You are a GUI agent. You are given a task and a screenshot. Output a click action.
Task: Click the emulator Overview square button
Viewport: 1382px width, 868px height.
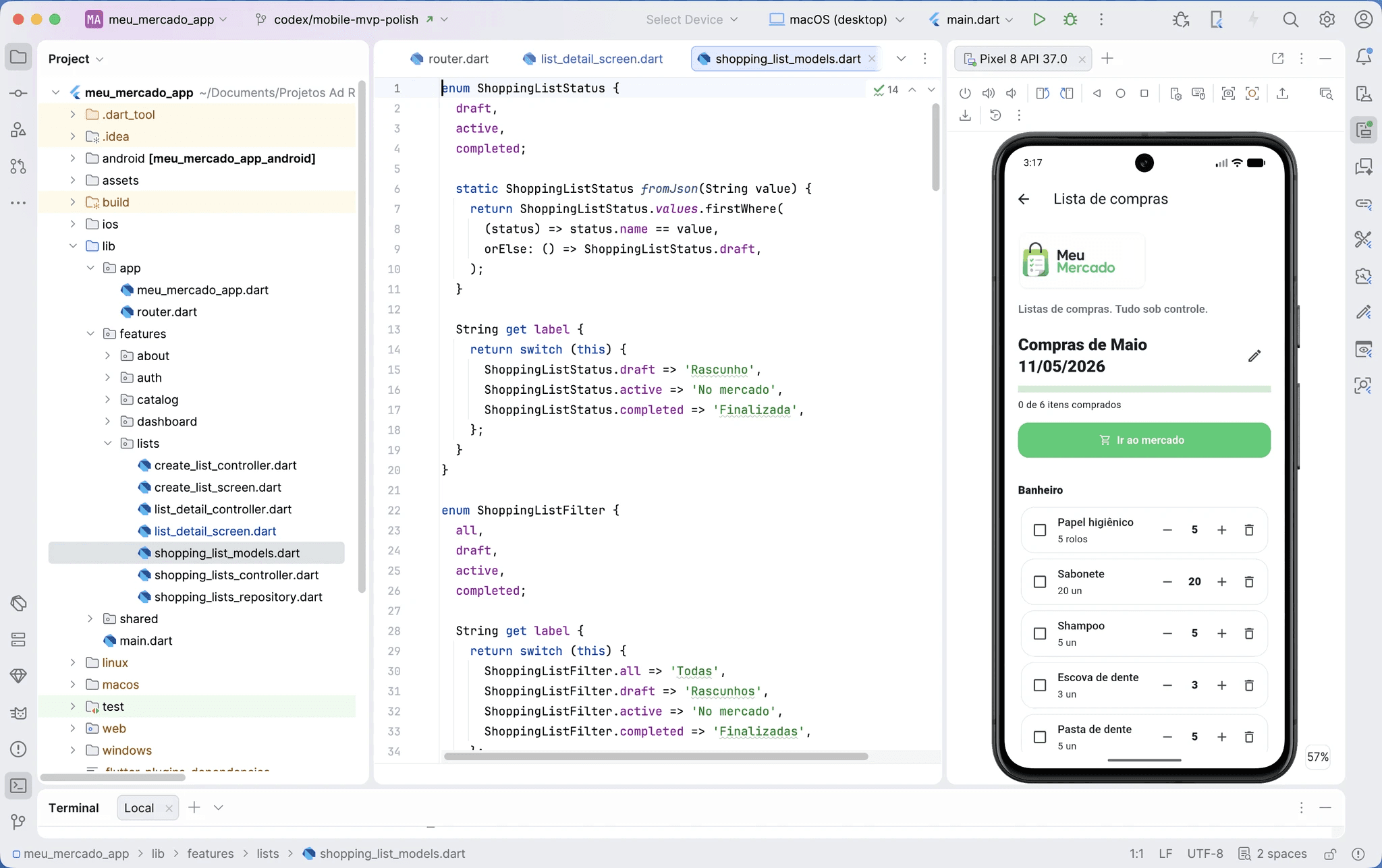pyautogui.click(x=1144, y=93)
